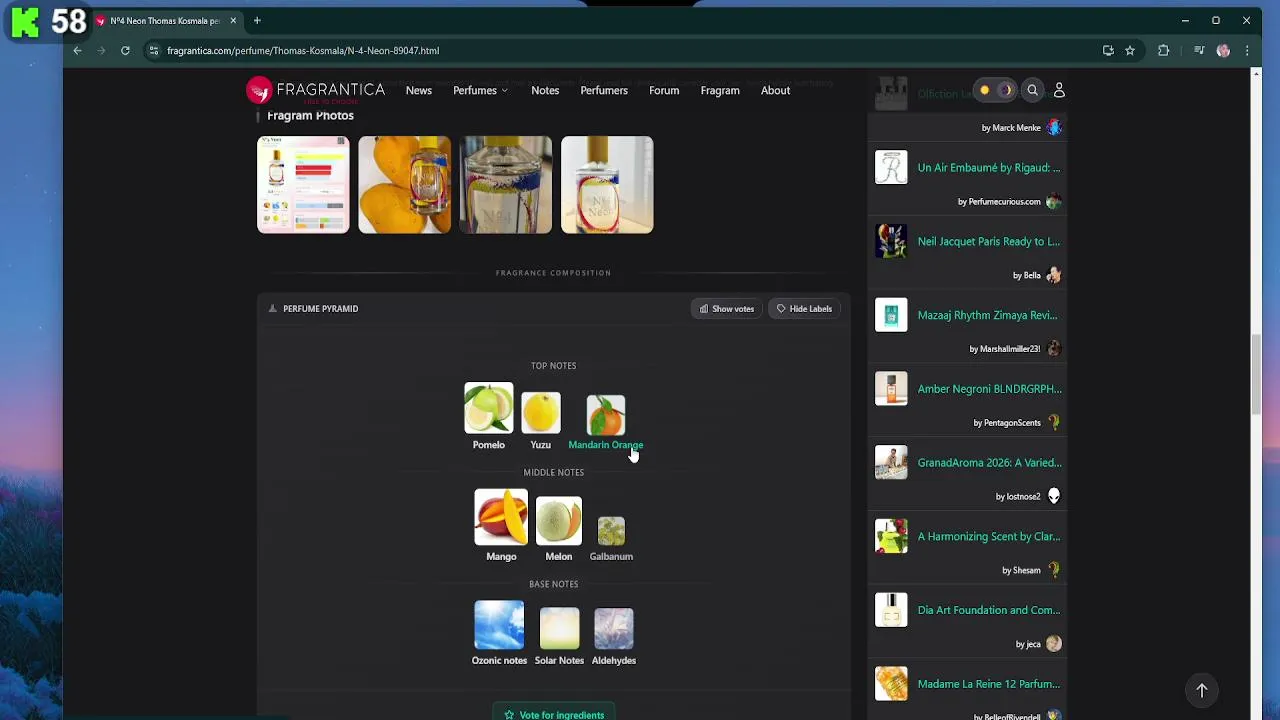Open Un Air Embaumé by Rigaud article
The image size is (1280, 720).
tap(989, 168)
